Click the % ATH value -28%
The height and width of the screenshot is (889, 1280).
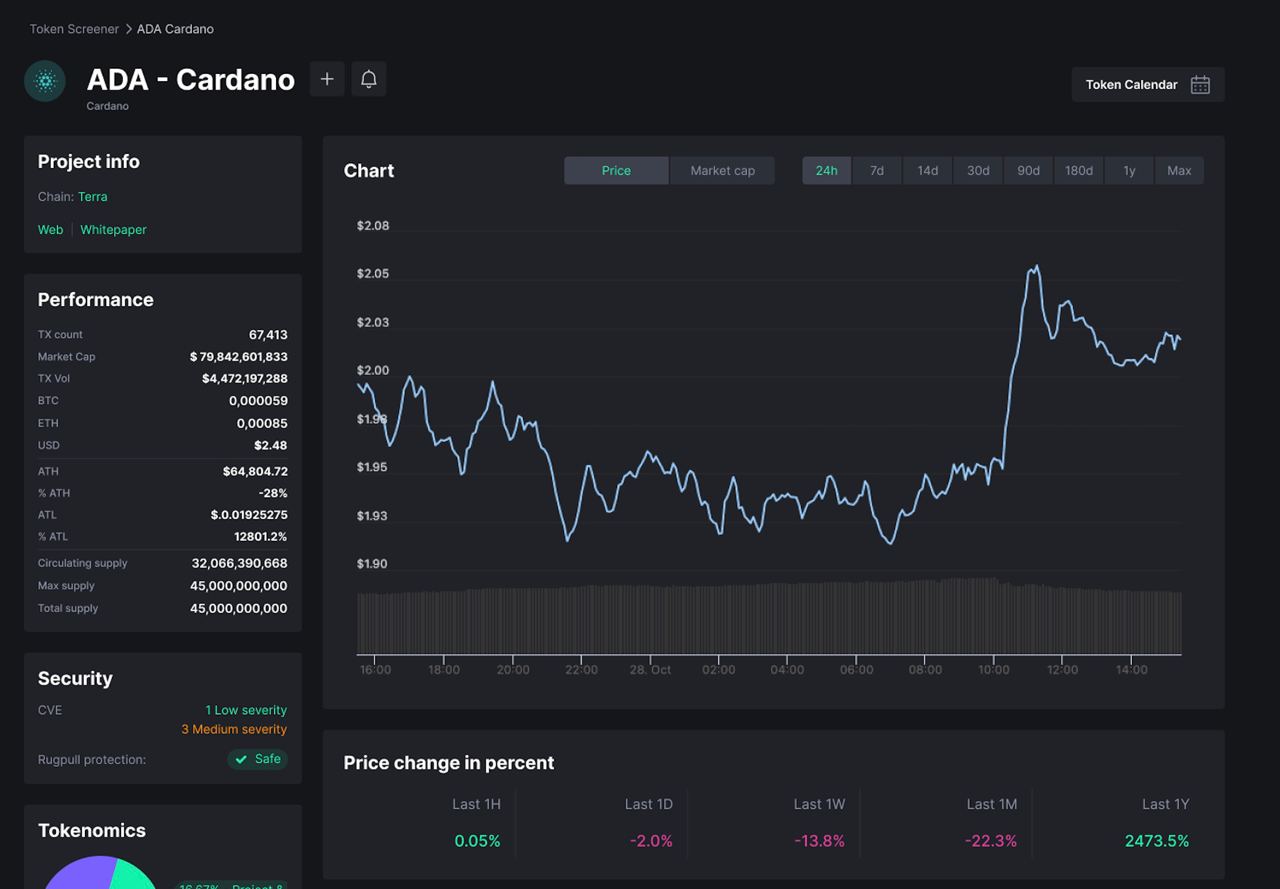(x=273, y=493)
